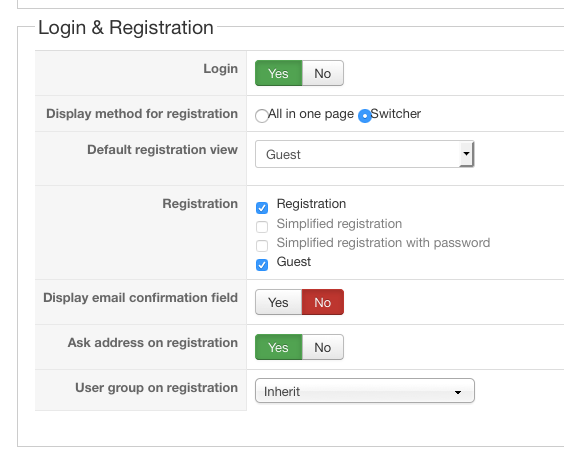Open User group on registration dropdown
This screenshot has height=452, width=564.
[365, 391]
